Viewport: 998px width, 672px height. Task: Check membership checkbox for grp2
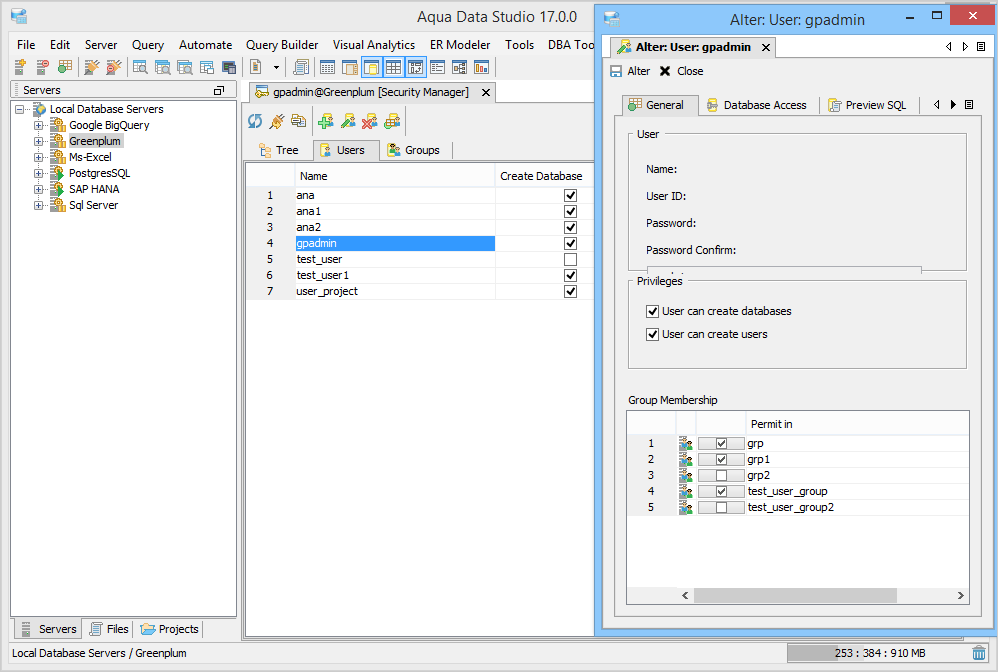(x=721, y=475)
